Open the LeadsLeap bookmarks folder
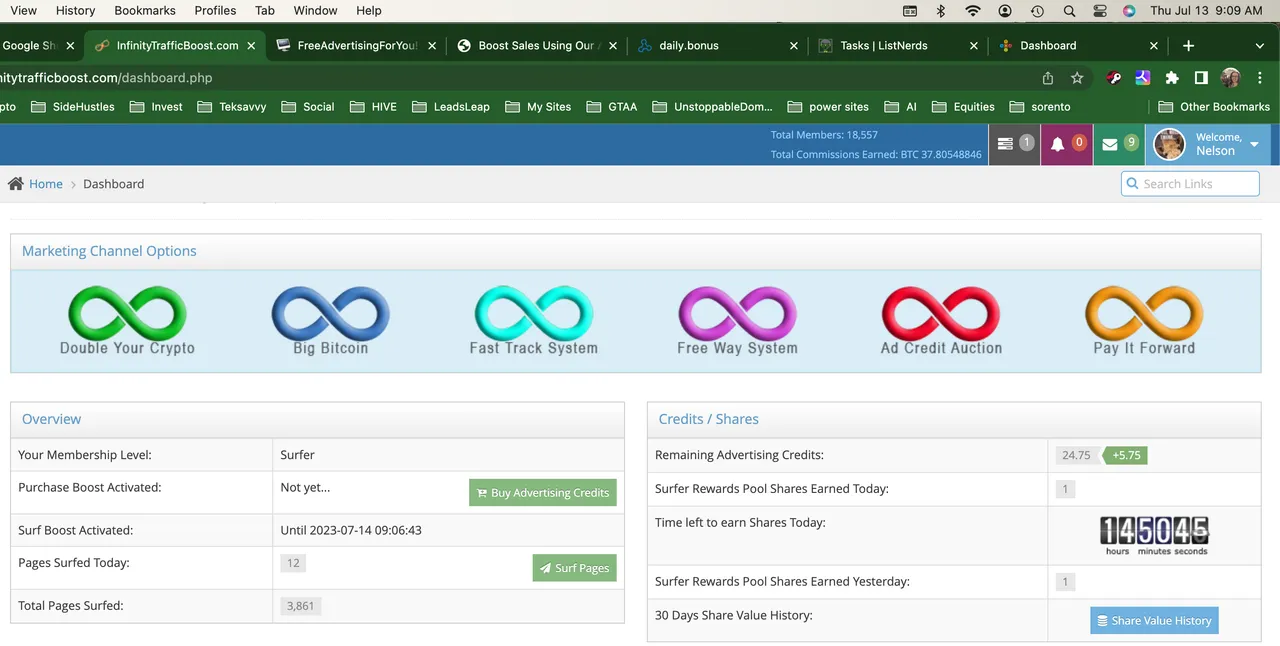The height and width of the screenshot is (646, 1280). [x=450, y=107]
